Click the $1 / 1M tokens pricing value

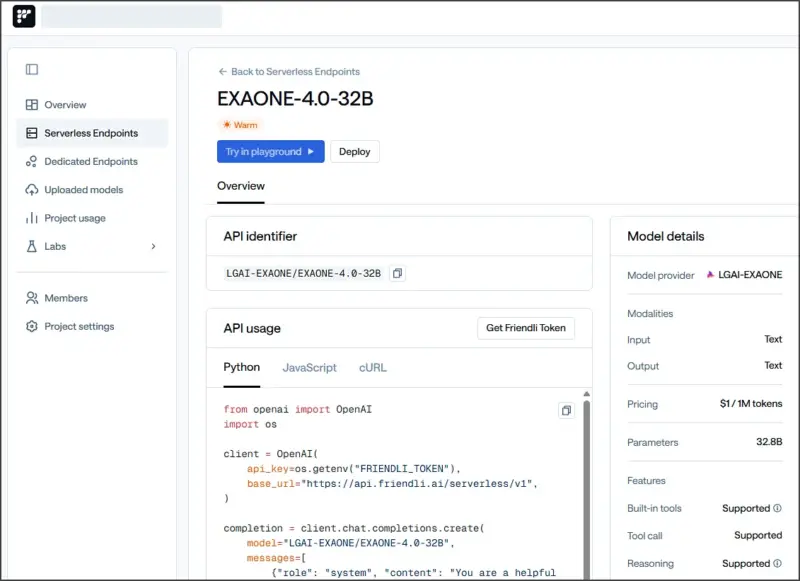pos(751,403)
